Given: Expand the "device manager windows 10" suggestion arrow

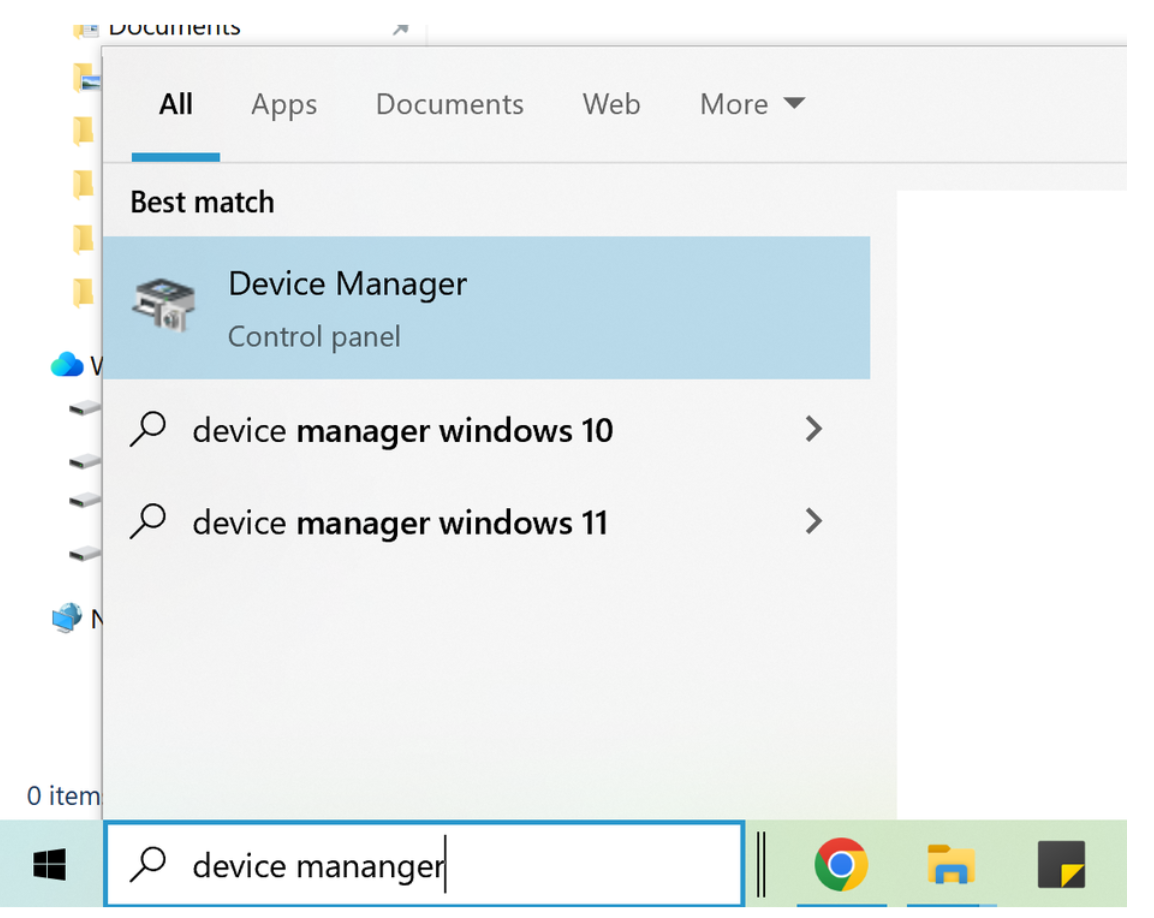Looking at the screenshot, I should pyautogui.click(x=813, y=430).
